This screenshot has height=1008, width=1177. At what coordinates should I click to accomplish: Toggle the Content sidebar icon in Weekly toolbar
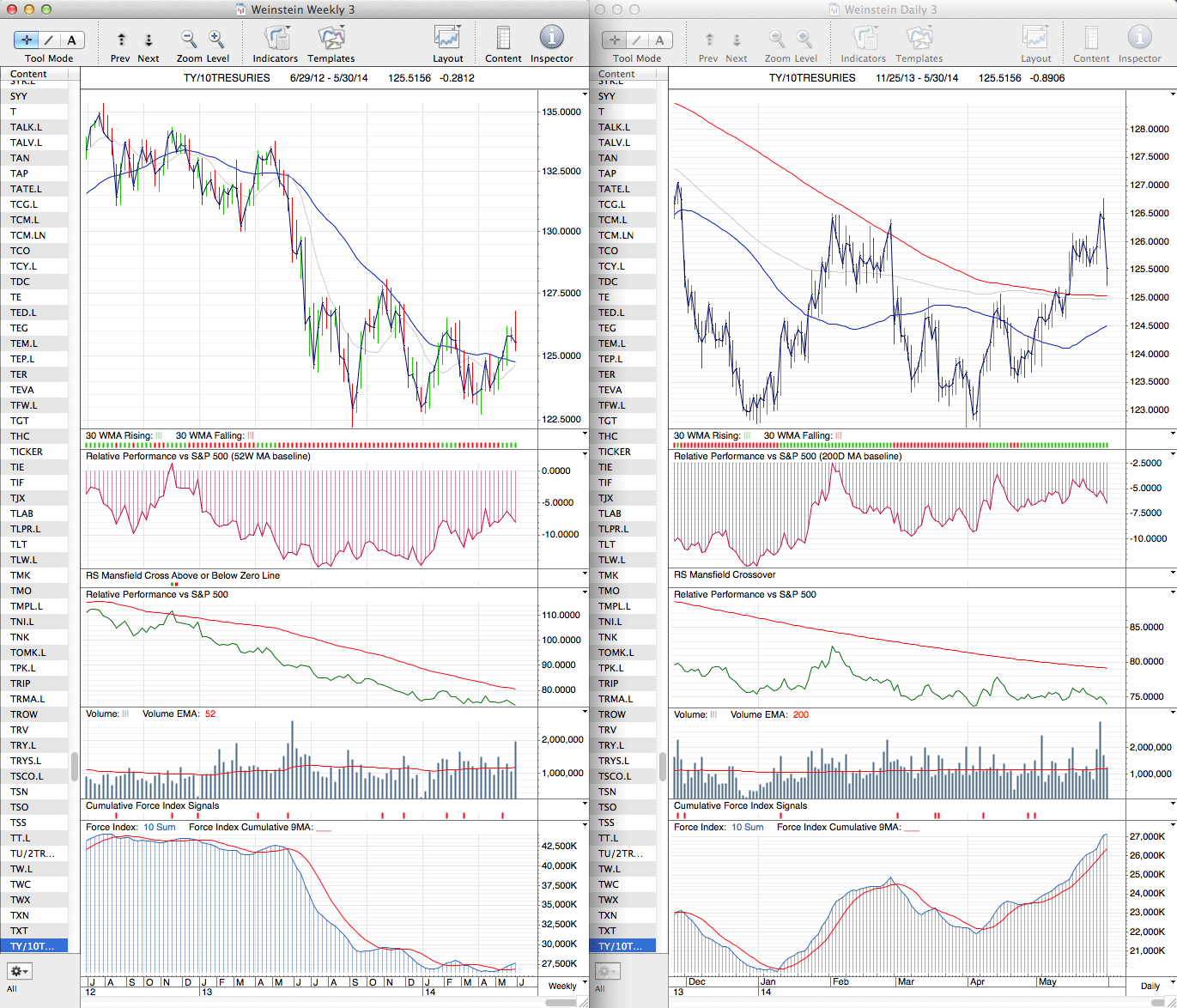click(x=503, y=39)
